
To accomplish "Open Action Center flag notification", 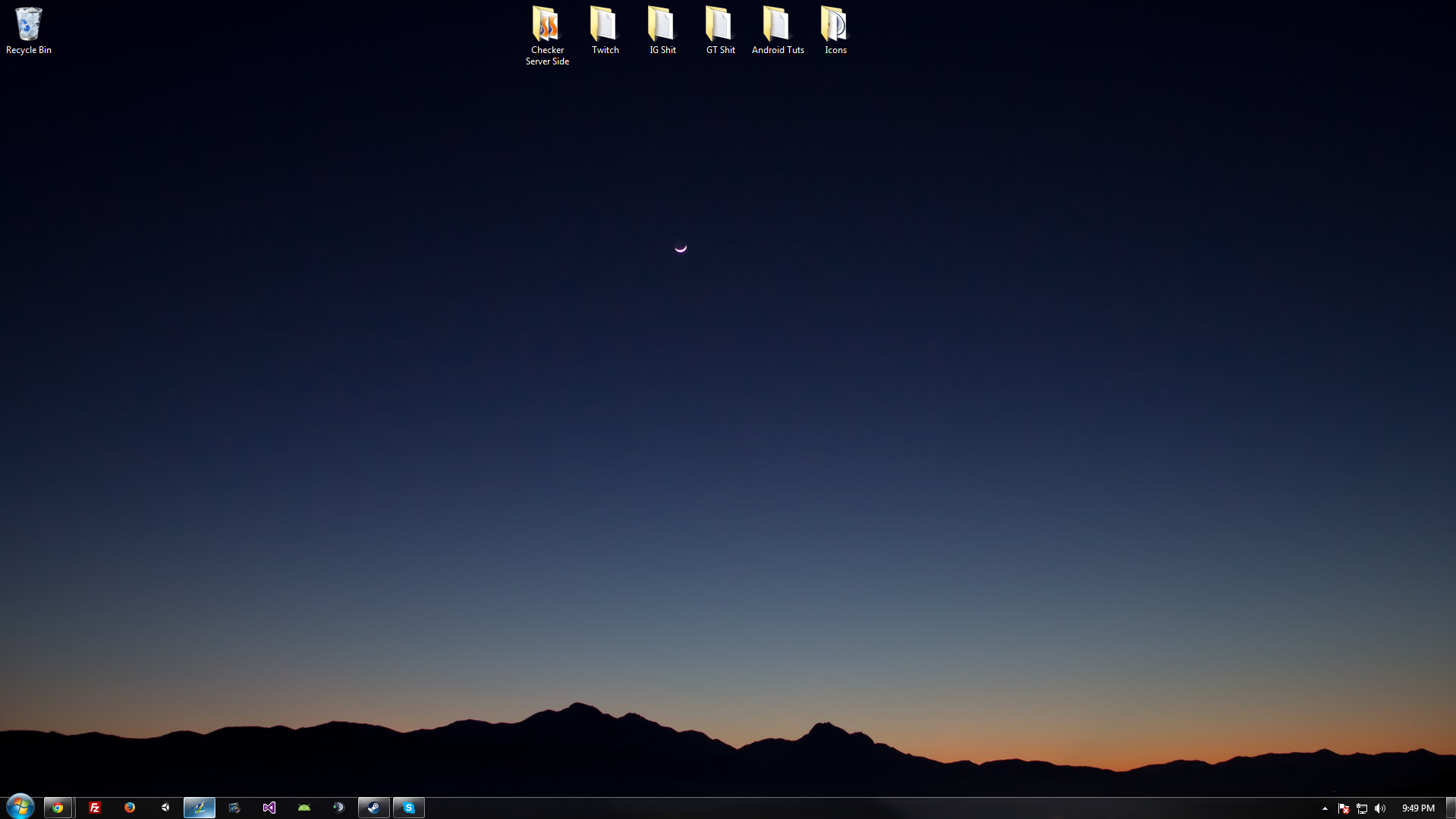I will tap(1344, 808).
